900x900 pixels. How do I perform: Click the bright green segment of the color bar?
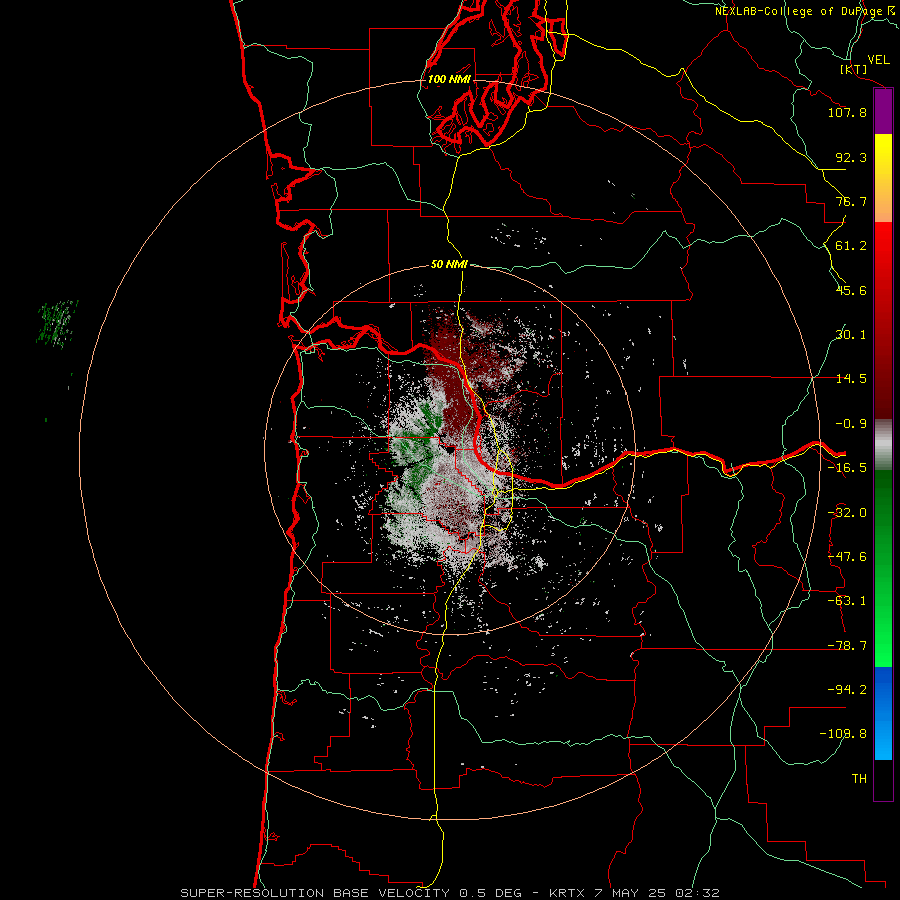(x=883, y=568)
